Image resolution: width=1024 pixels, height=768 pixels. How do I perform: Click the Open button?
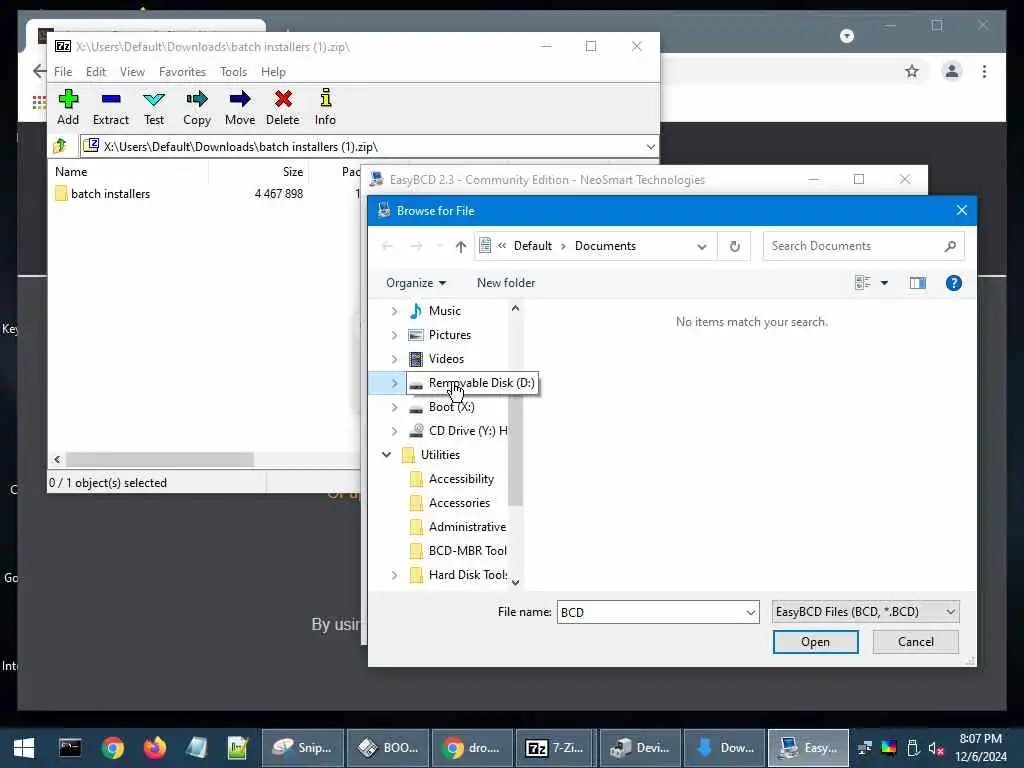(815, 642)
